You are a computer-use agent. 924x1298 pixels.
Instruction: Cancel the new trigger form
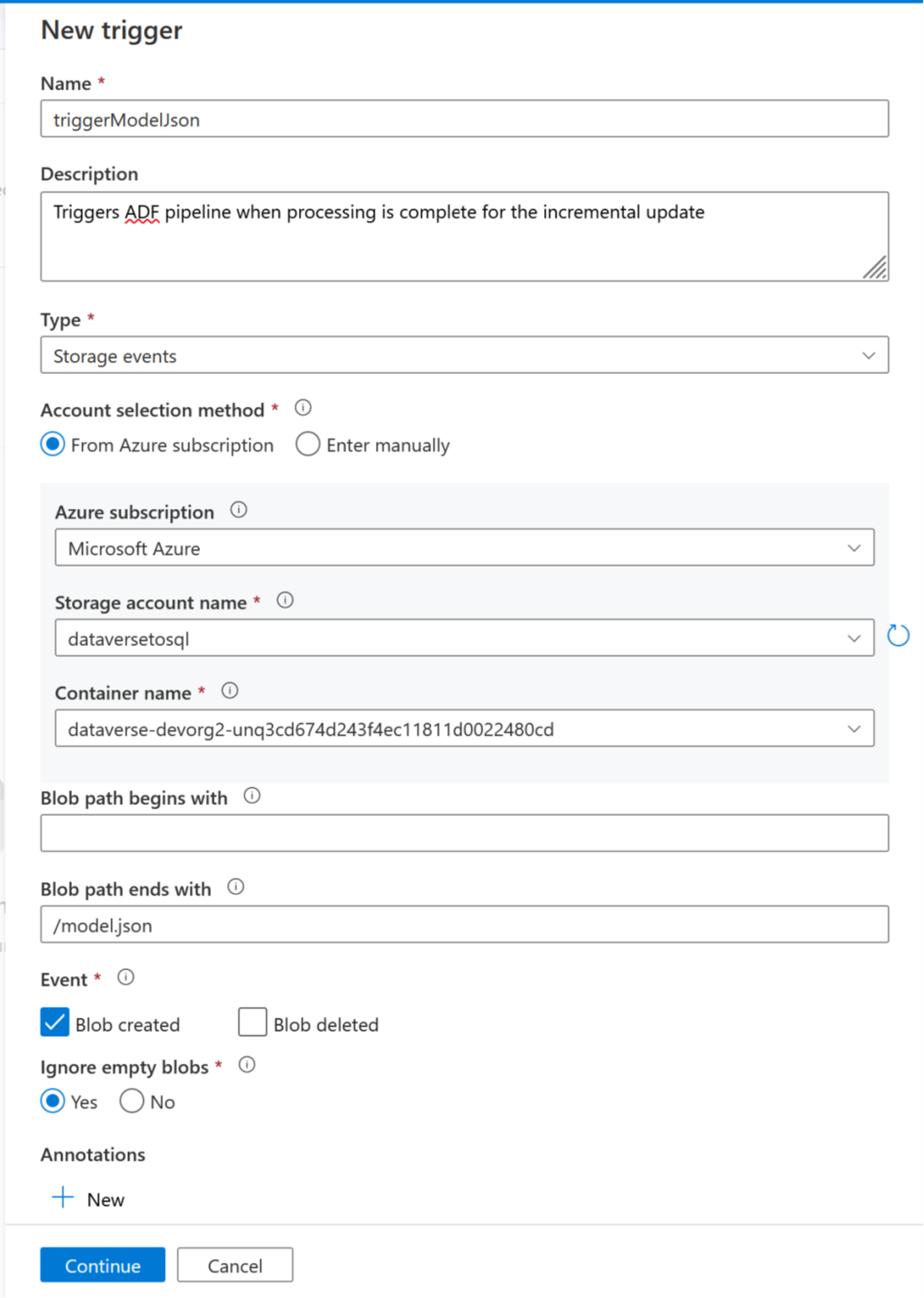(235, 1265)
